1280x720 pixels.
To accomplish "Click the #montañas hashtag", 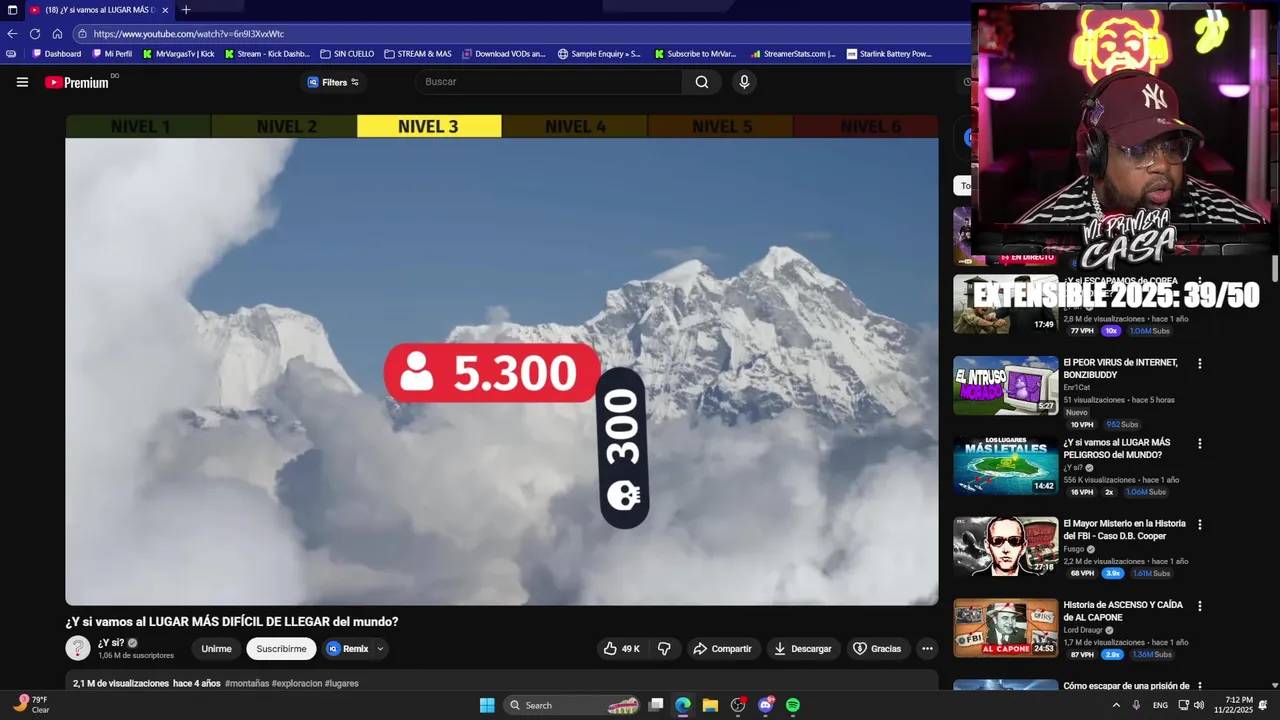I will pyautogui.click(x=247, y=684).
